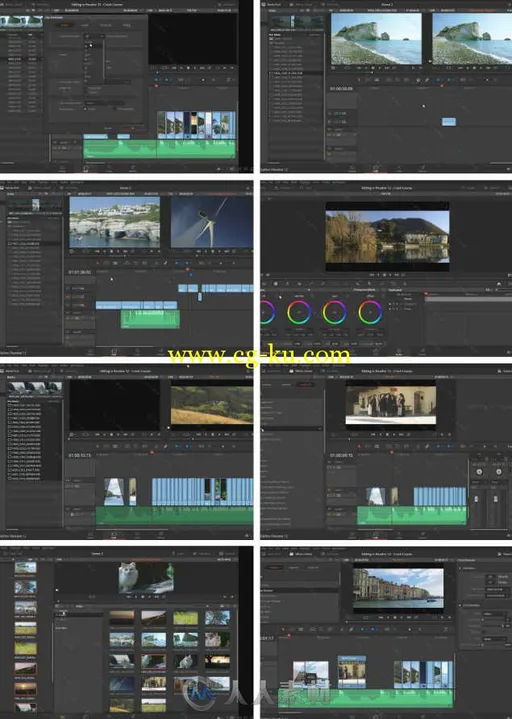Image resolution: width=512 pixels, height=719 pixels.
Task: Click the group-of-people viewer image
Action: pyautogui.click(x=391, y=405)
